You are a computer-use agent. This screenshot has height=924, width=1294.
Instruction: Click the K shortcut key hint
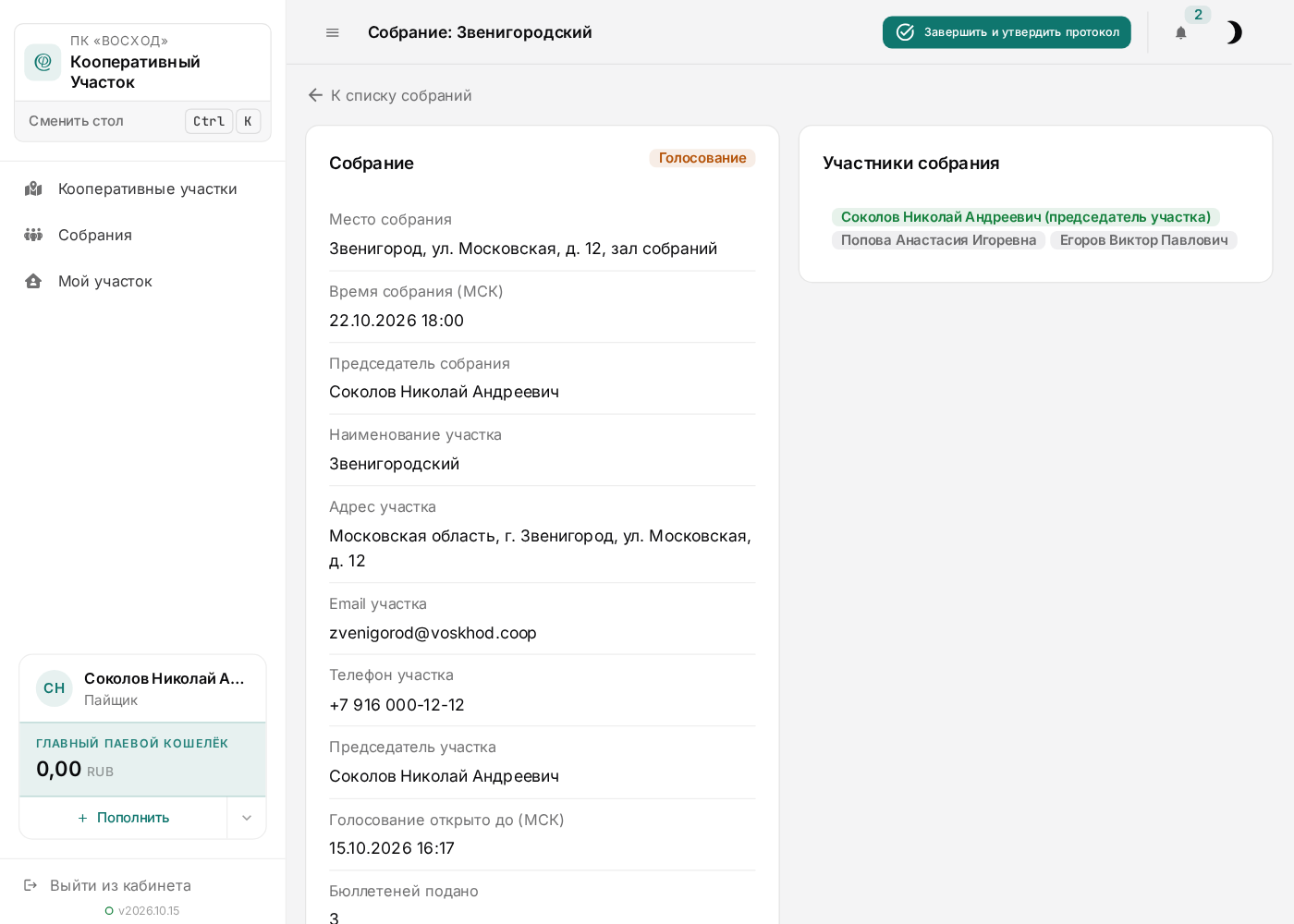[x=248, y=121]
